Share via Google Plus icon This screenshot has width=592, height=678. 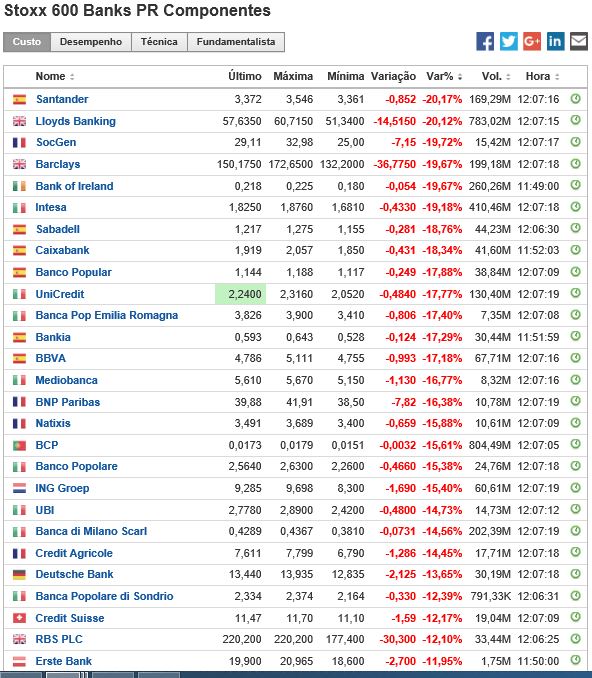pyautogui.click(x=532, y=42)
